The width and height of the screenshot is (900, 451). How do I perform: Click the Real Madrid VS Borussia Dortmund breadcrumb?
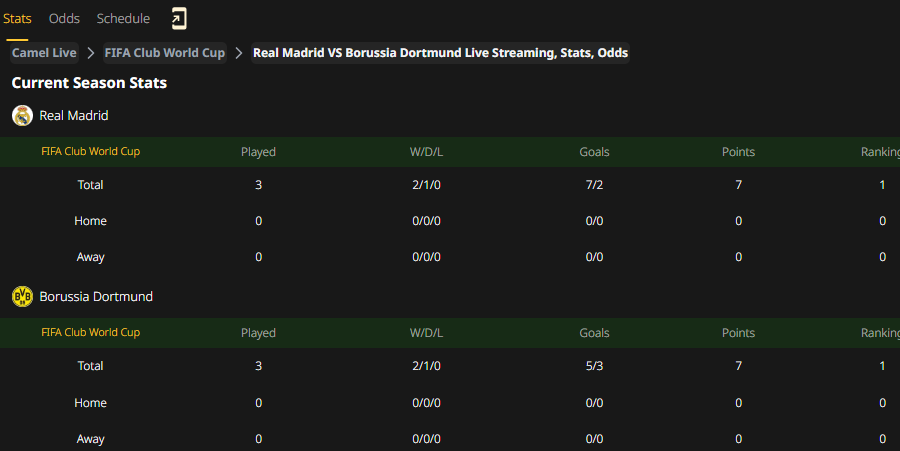(x=440, y=53)
